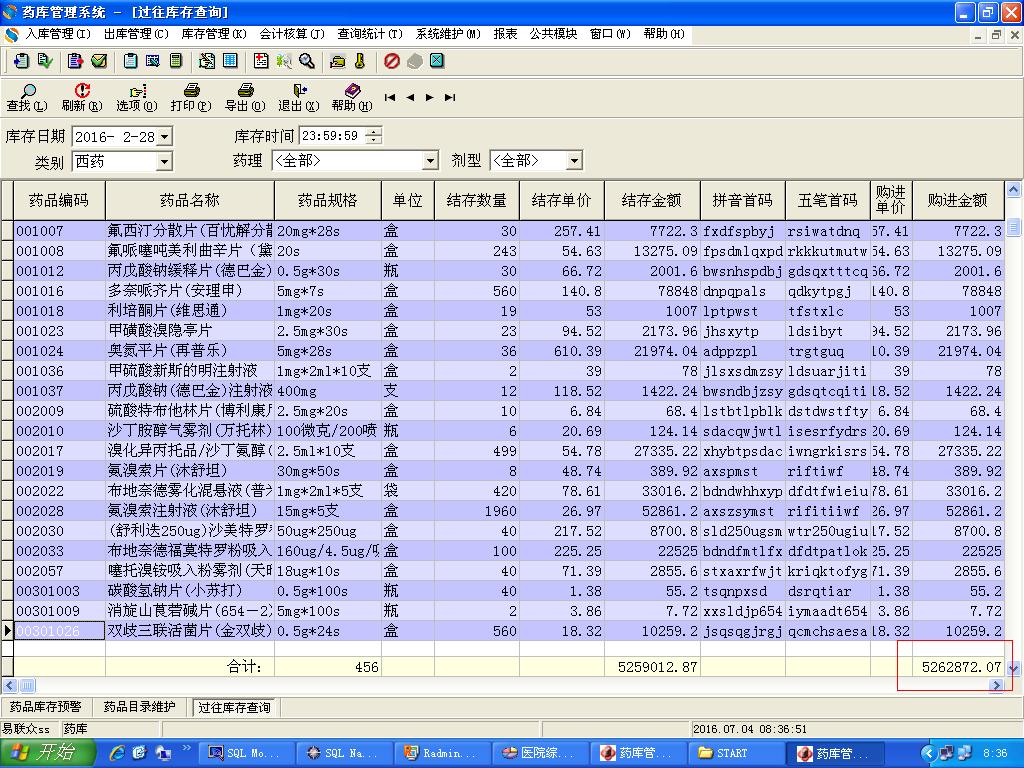Click the plain clipboard toolbar icon

click(x=130, y=61)
